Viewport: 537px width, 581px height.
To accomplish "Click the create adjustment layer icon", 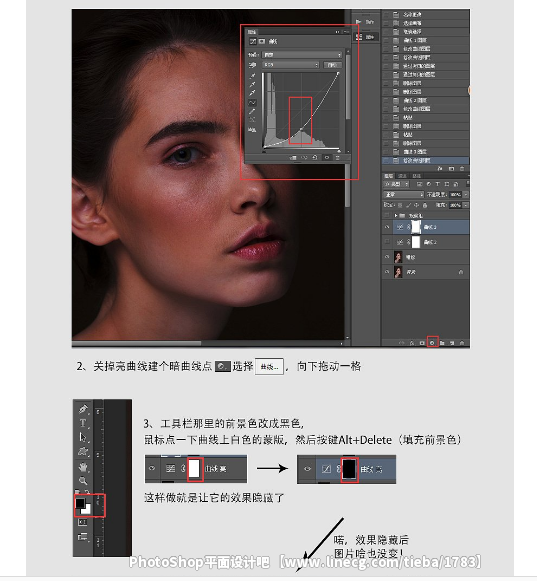I will [x=432, y=343].
